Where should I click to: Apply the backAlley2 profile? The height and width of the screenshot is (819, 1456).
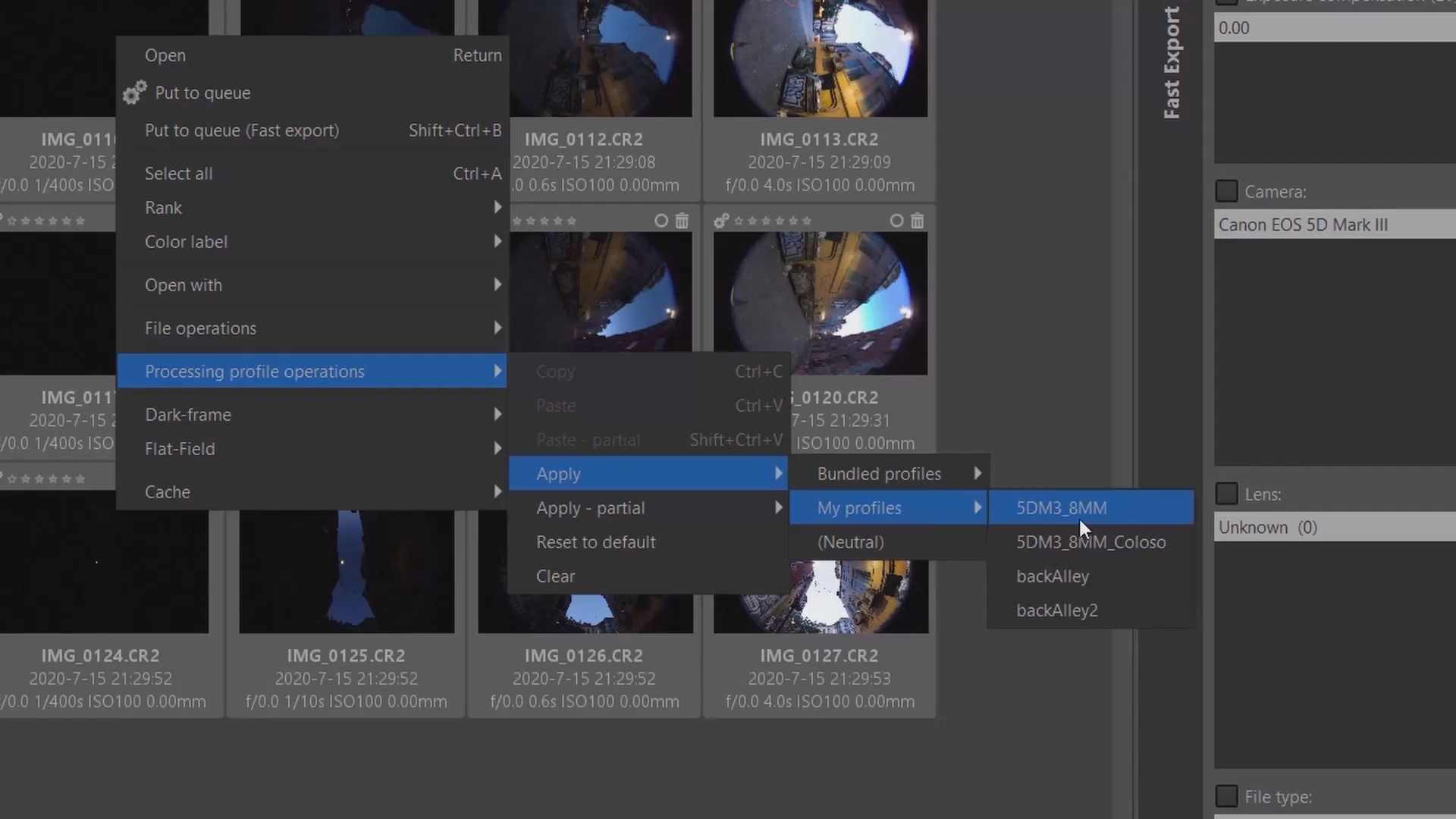click(x=1056, y=610)
